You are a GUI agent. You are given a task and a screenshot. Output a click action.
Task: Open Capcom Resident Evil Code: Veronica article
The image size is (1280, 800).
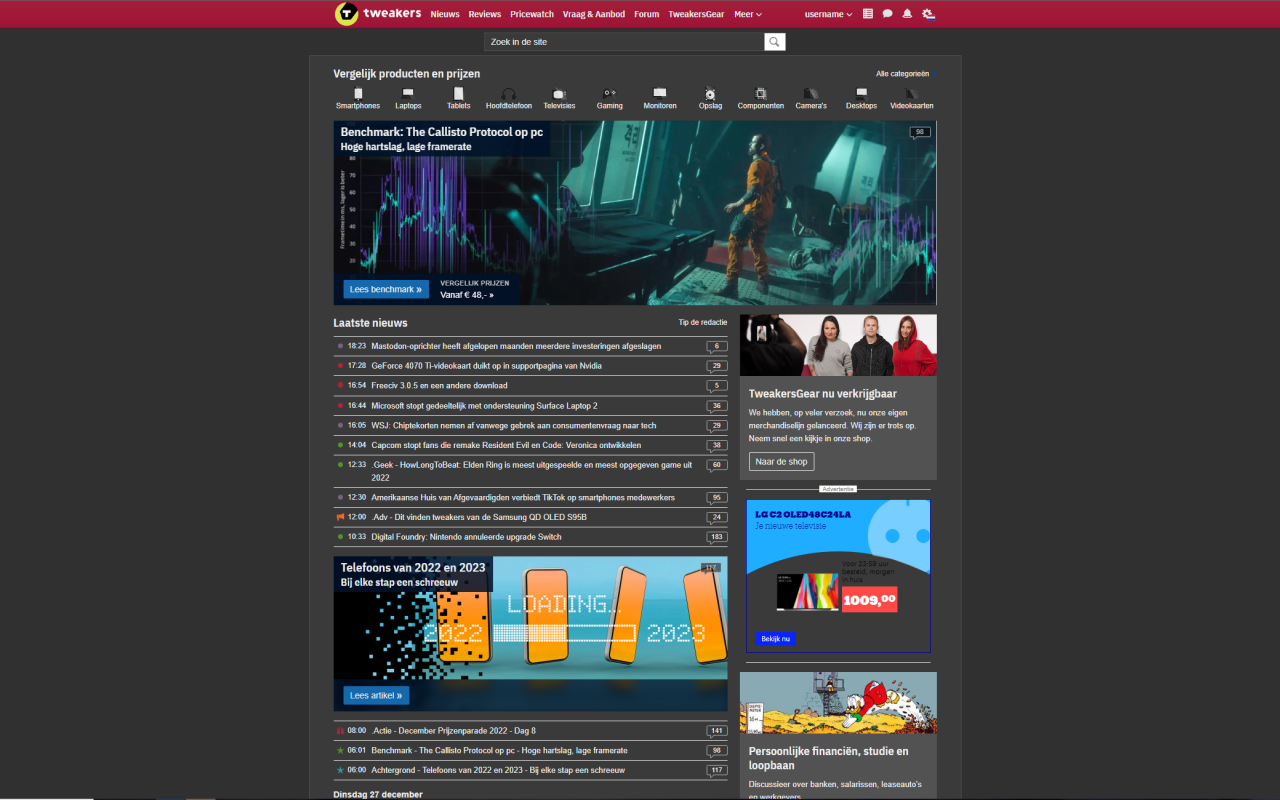[x=506, y=445]
